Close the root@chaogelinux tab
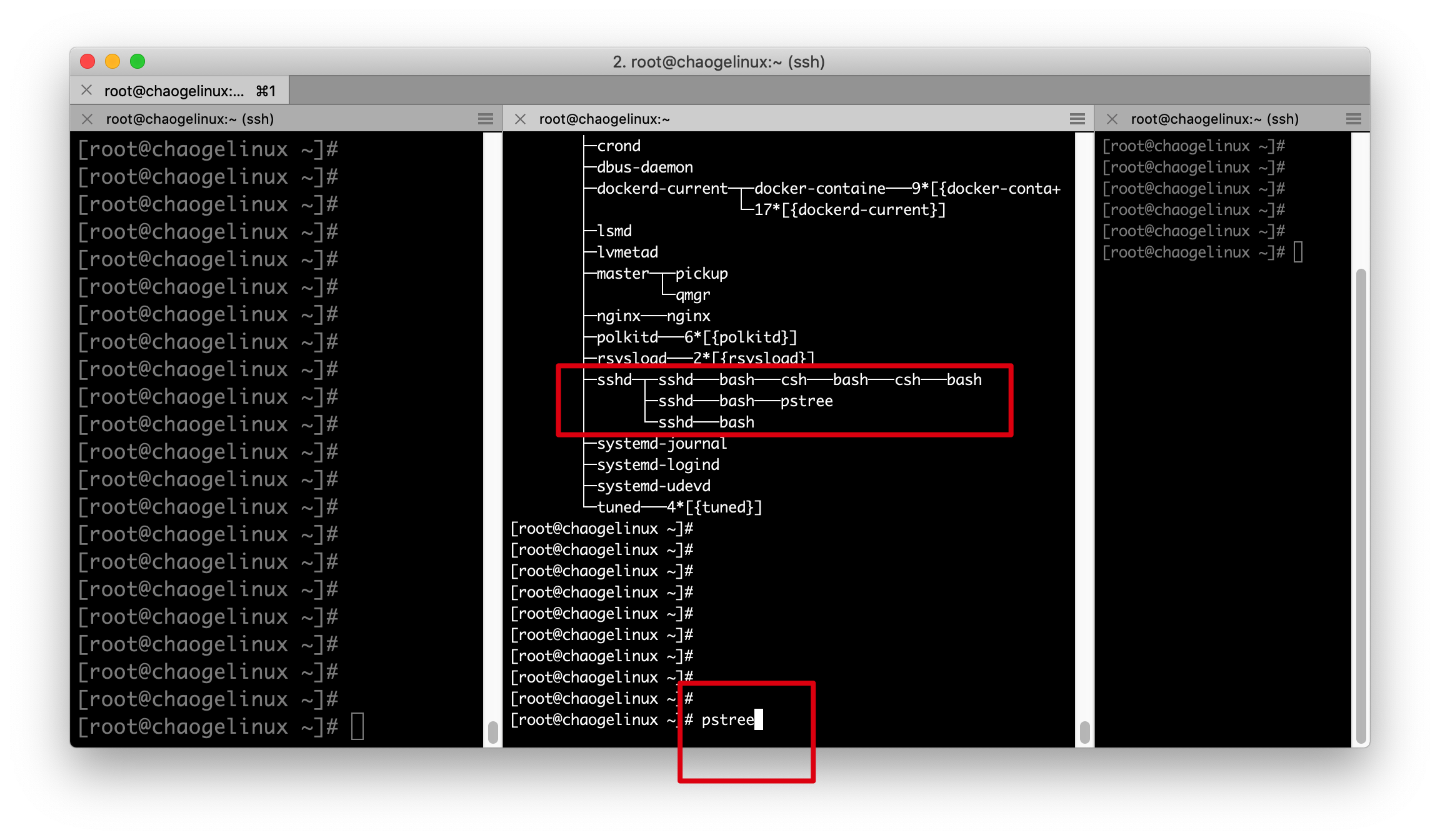Screen dimensions: 1440x840 87,91
